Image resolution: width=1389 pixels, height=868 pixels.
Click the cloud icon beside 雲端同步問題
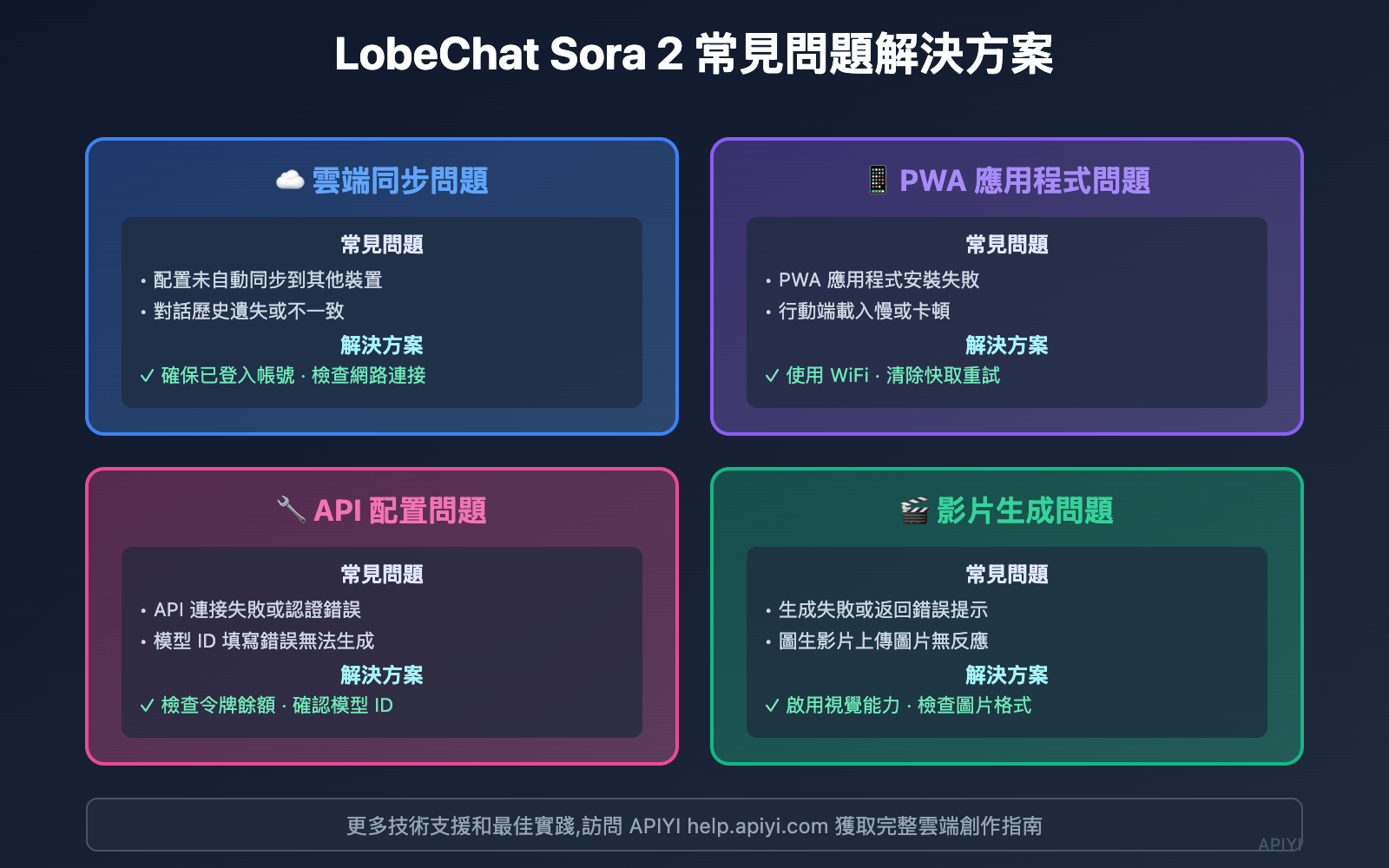[x=290, y=180]
